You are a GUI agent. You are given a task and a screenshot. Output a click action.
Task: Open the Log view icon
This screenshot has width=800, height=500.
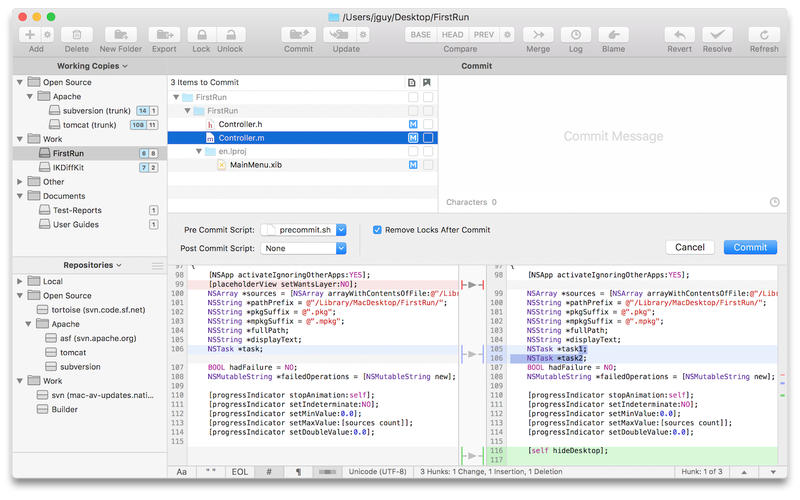(x=576, y=35)
